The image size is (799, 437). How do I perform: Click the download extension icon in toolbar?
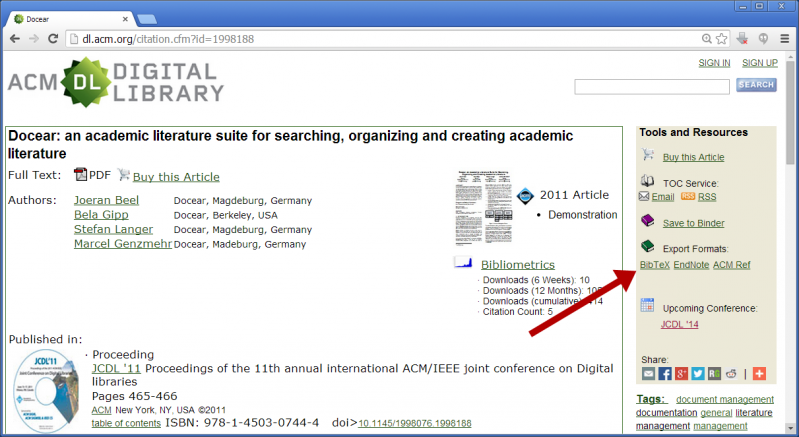(x=742, y=39)
